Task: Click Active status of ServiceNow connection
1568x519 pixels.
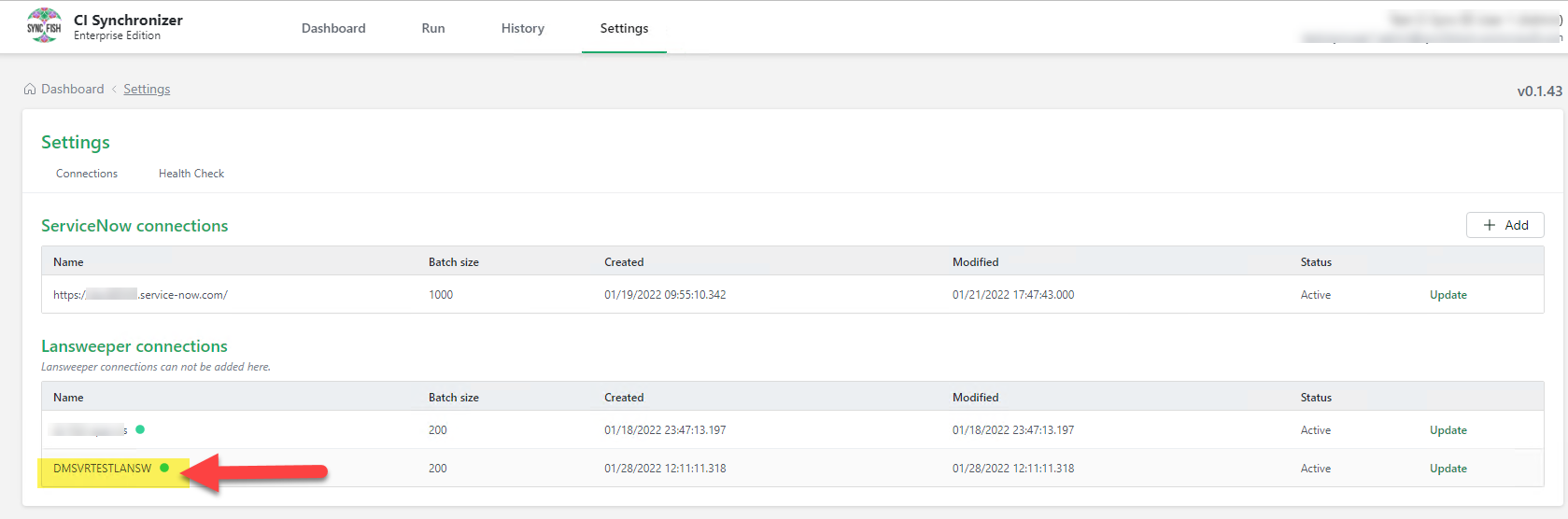Action: pos(1316,295)
